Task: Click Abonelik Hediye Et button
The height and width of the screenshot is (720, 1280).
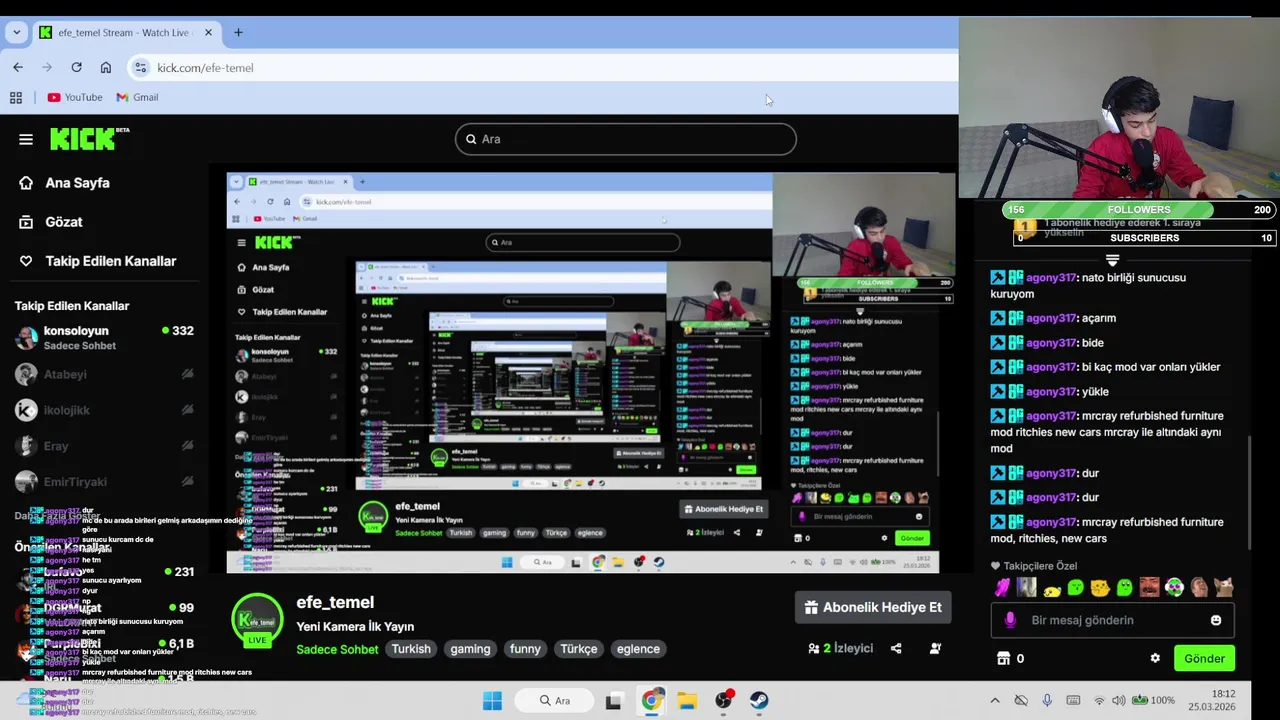Action: tap(873, 607)
